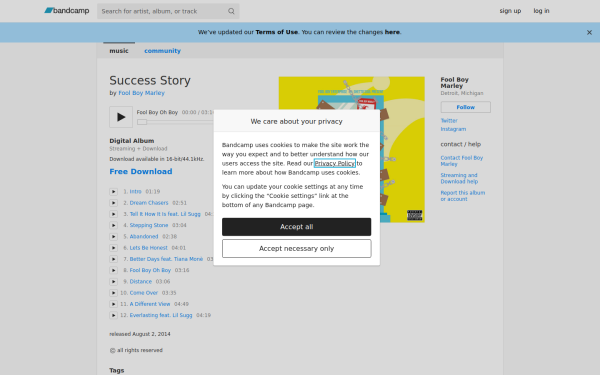Open the Dream Chasers track link

pyautogui.click(x=149, y=203)
